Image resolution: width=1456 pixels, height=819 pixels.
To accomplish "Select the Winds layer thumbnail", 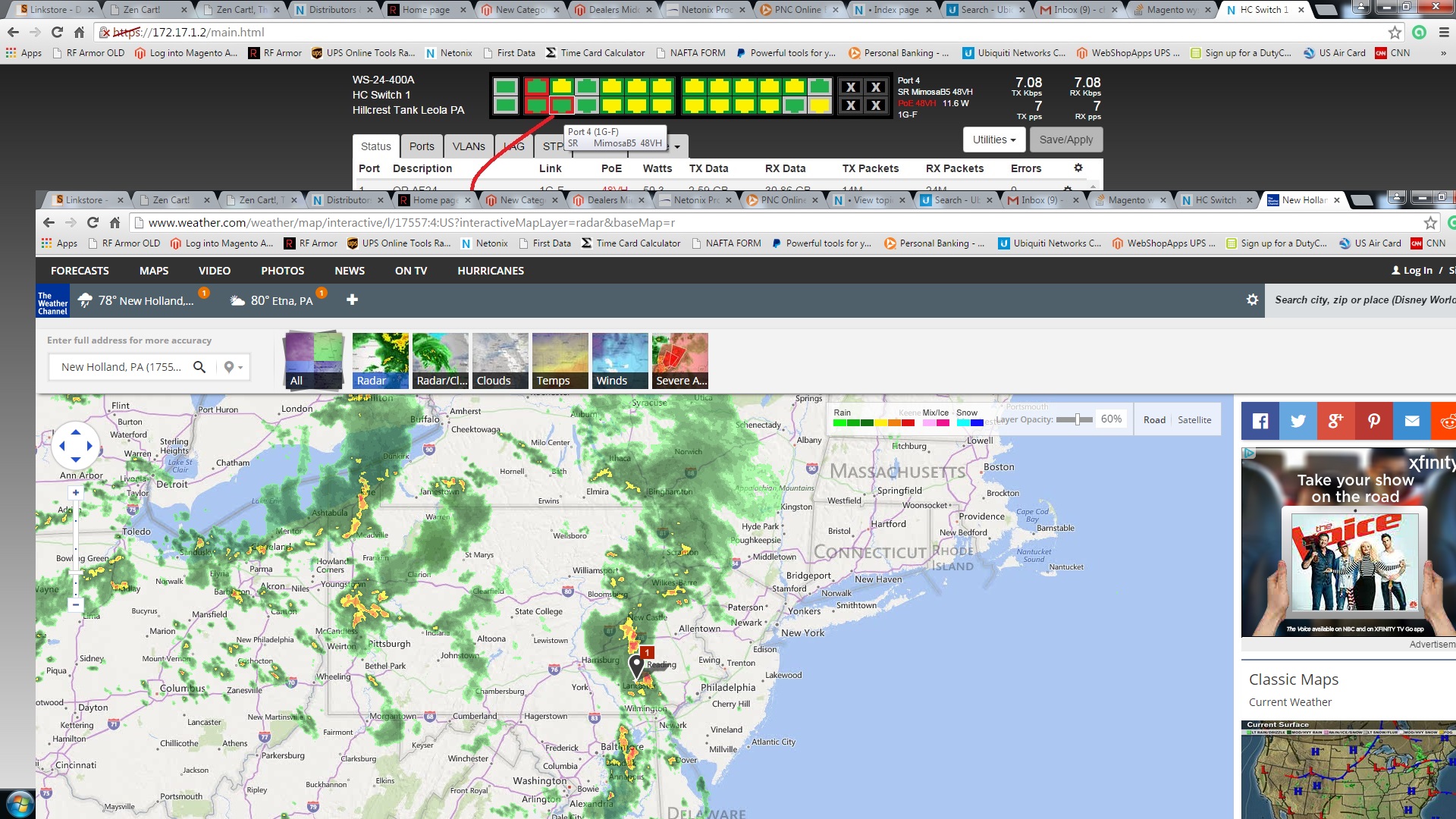I will point(620,361).
